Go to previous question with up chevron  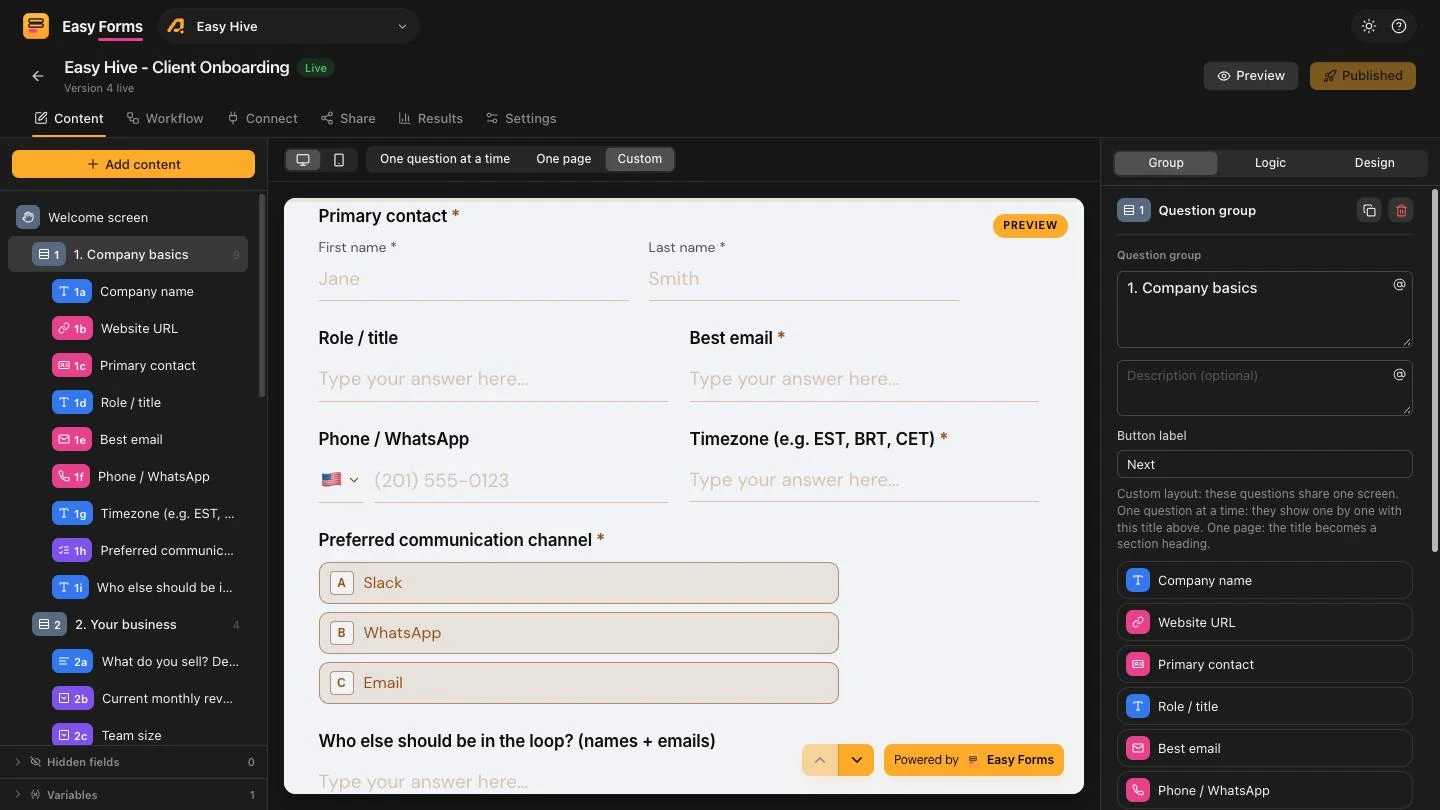pyautogui.click(x=820, y=760)
